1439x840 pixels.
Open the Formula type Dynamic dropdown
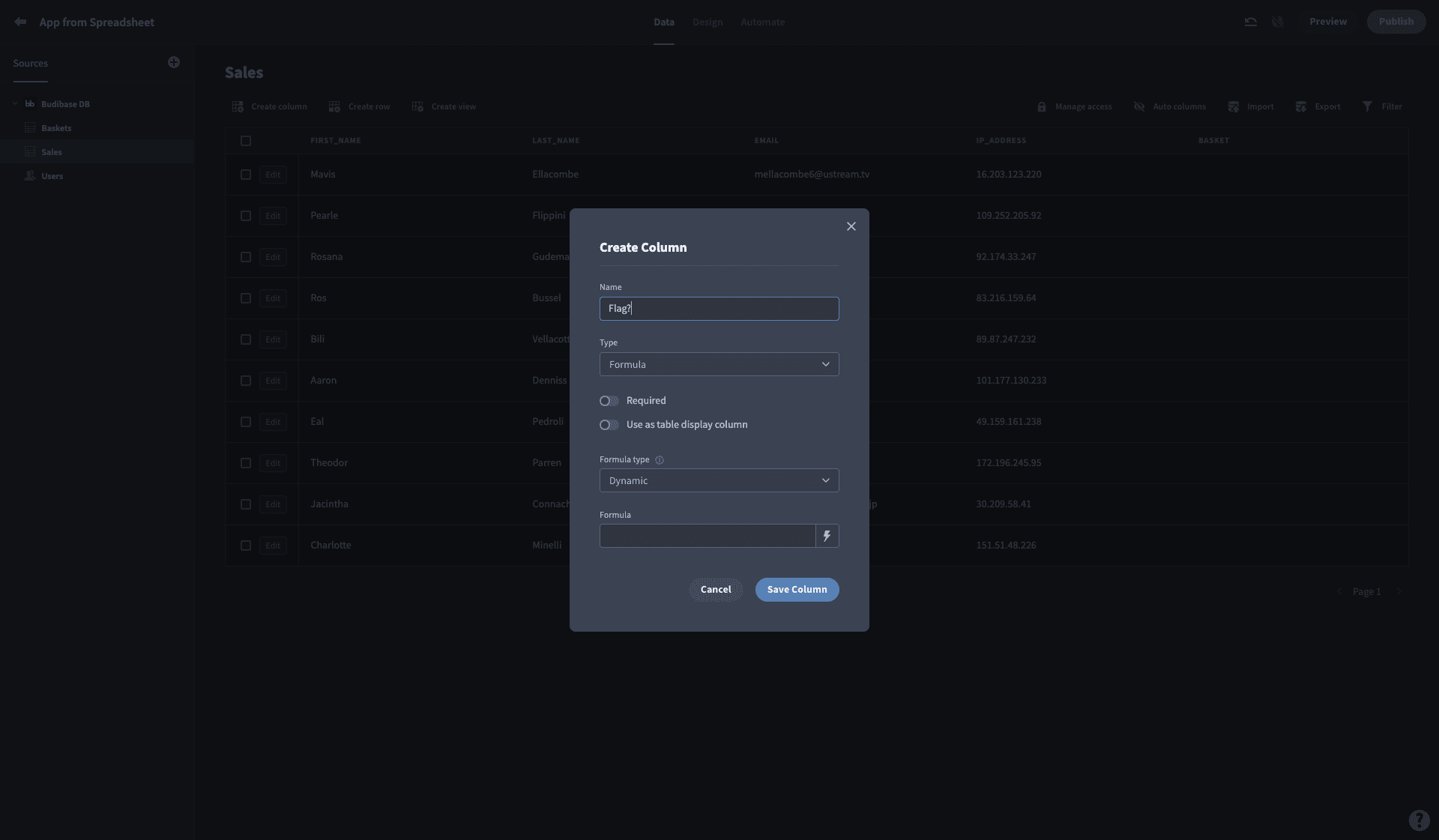pos(719,480)
